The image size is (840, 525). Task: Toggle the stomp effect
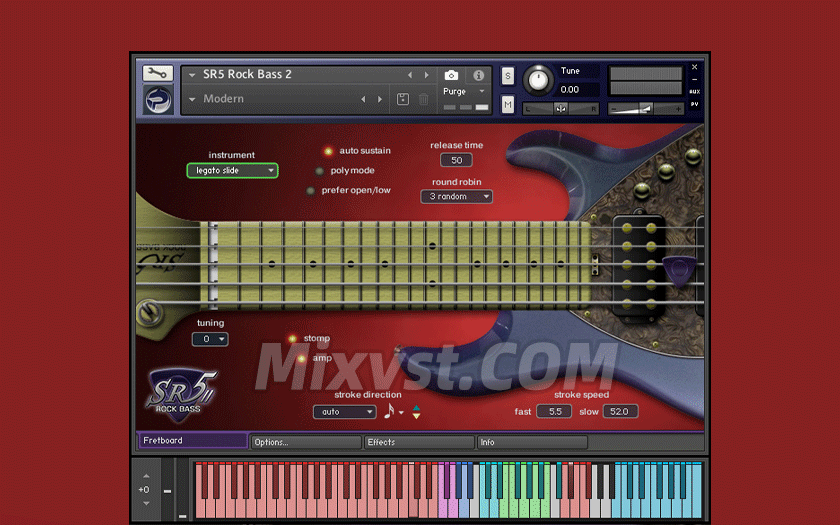pyautogui.click(x=293, y=339)
